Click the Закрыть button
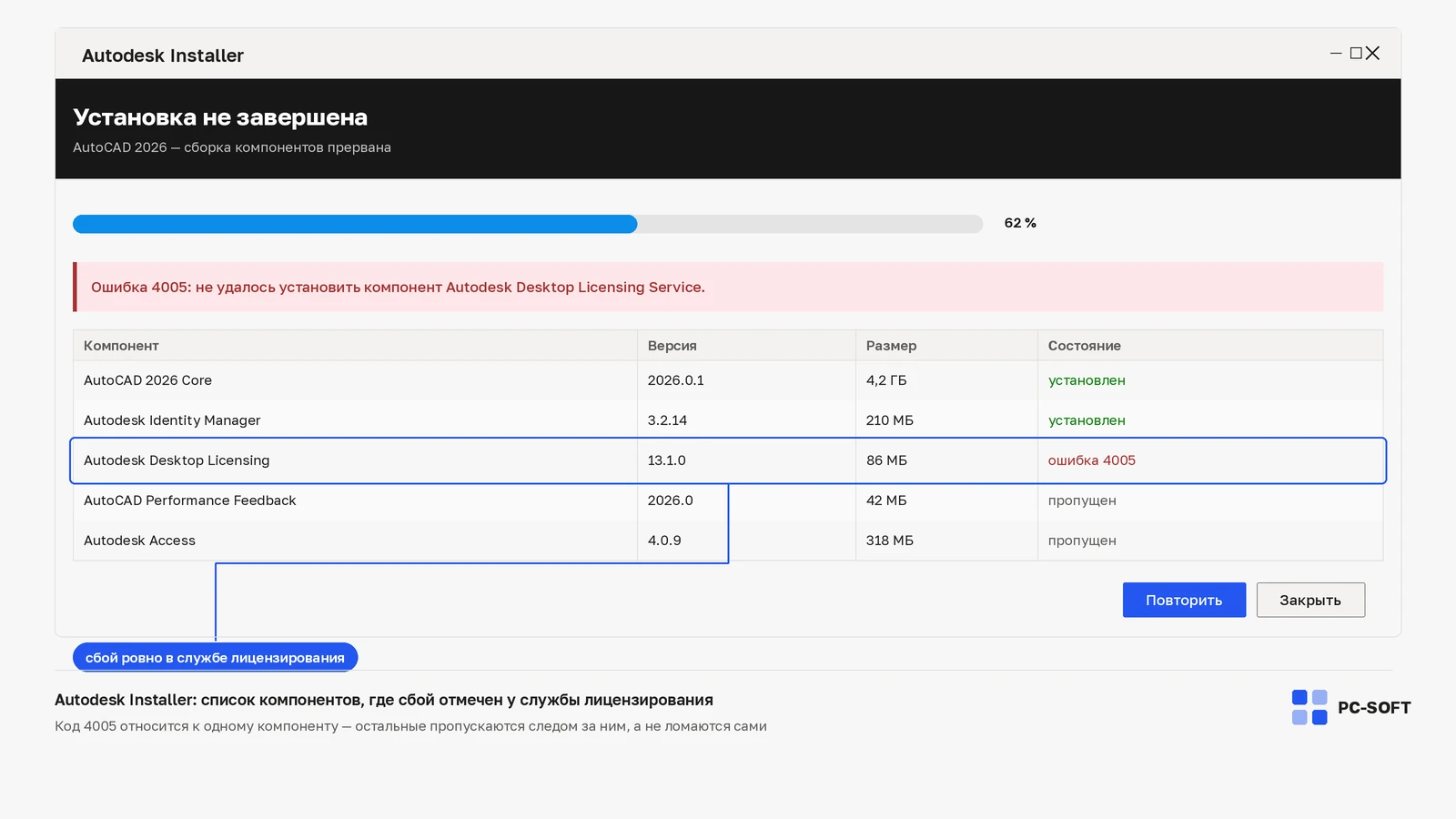Screen dimensions: 1456x819 click(1310, 600)
